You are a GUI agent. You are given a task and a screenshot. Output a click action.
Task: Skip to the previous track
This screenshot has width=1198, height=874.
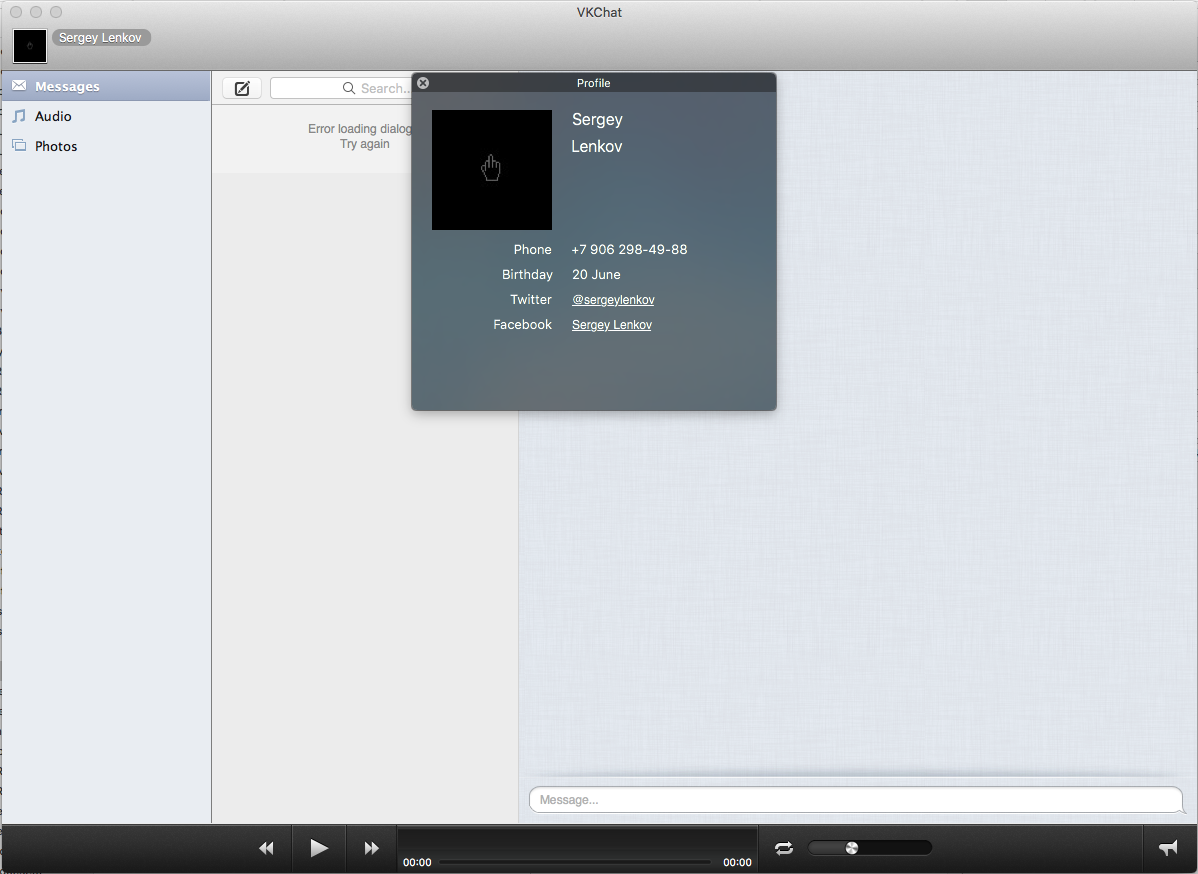pyautogui.click(x=266, y=848)
